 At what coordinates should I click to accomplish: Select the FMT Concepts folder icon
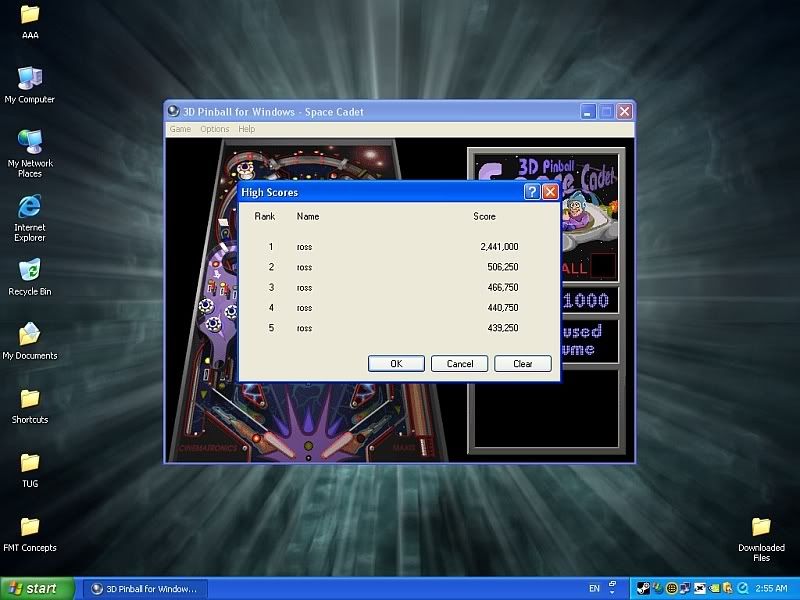point(30,534)
